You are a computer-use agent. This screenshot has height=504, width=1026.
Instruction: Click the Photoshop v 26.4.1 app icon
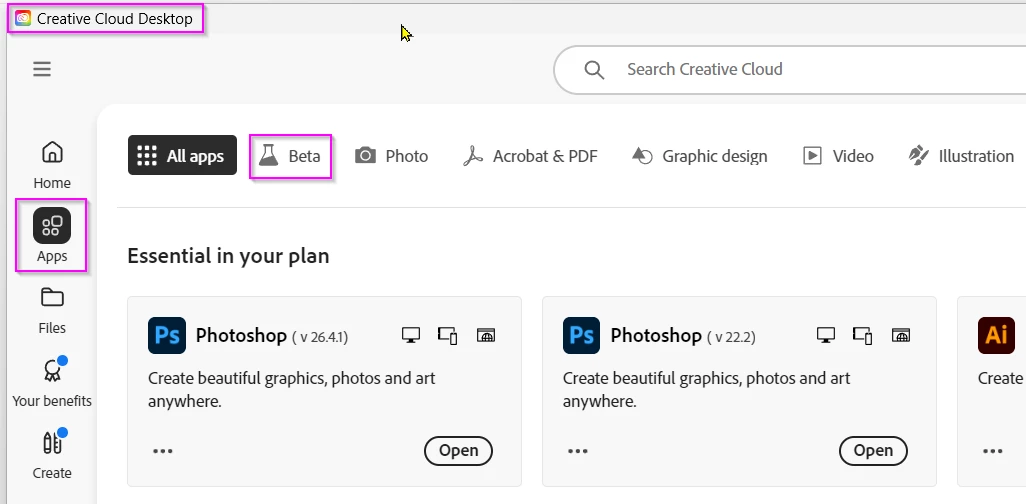coord(167,336)
